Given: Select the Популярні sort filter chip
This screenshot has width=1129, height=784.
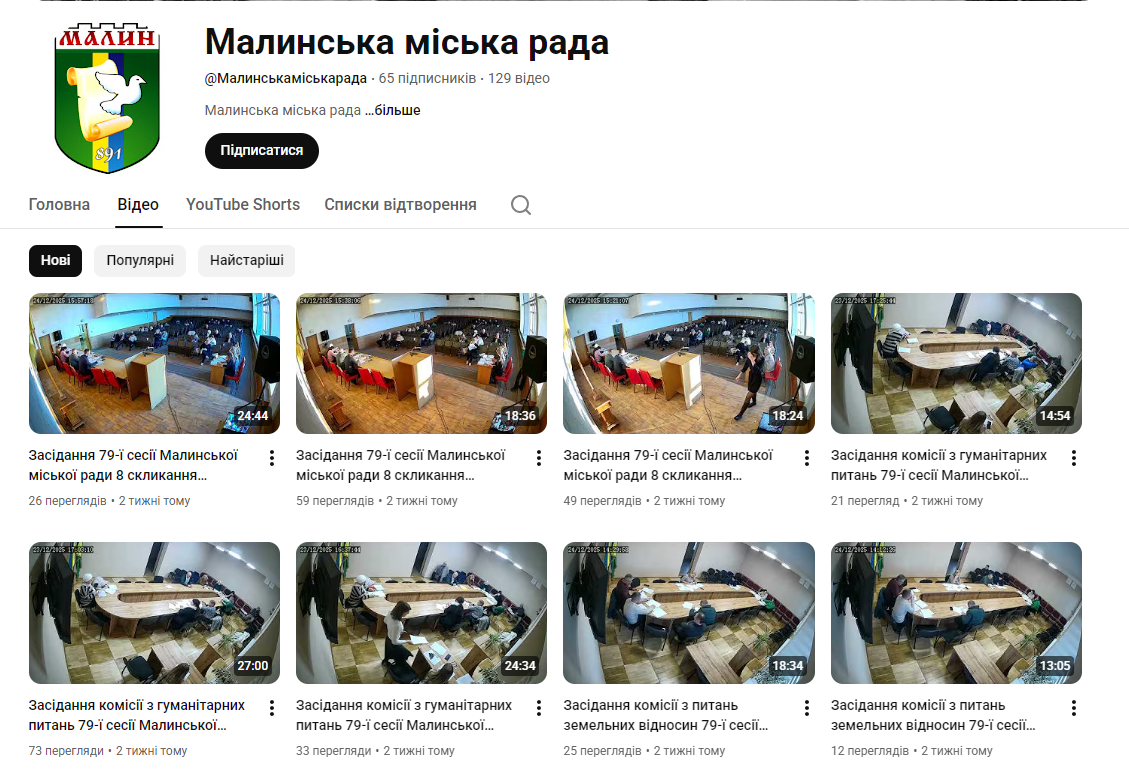Looking at the screenshot, I should 140,261.
